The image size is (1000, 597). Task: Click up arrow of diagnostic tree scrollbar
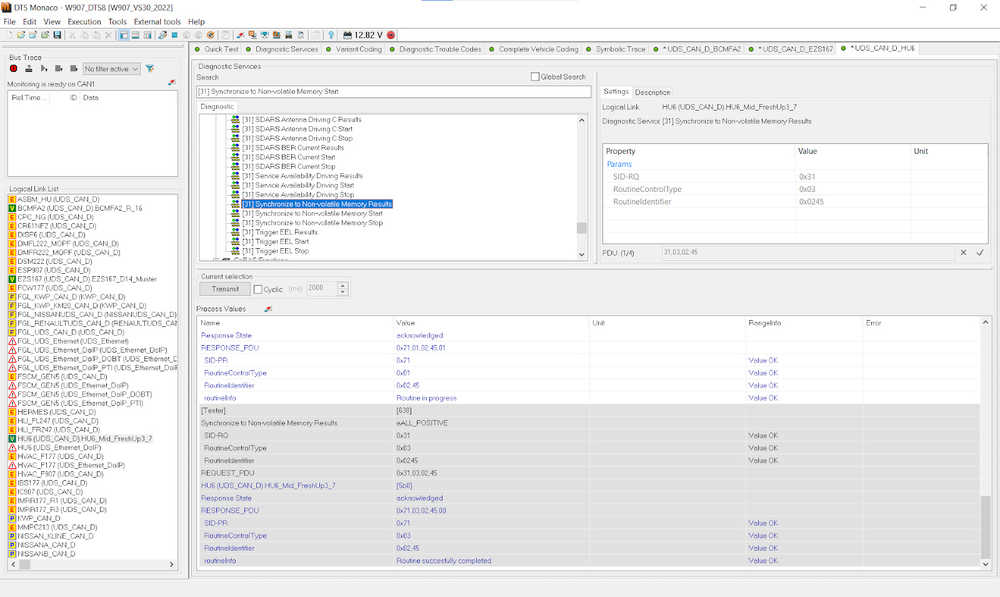coord(581,121)
